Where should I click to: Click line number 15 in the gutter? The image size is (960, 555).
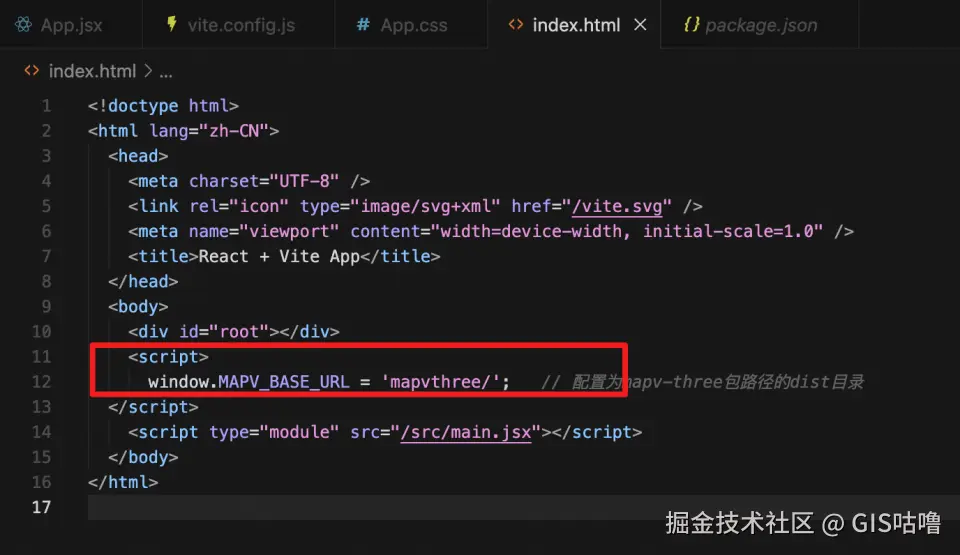[42, 458]
